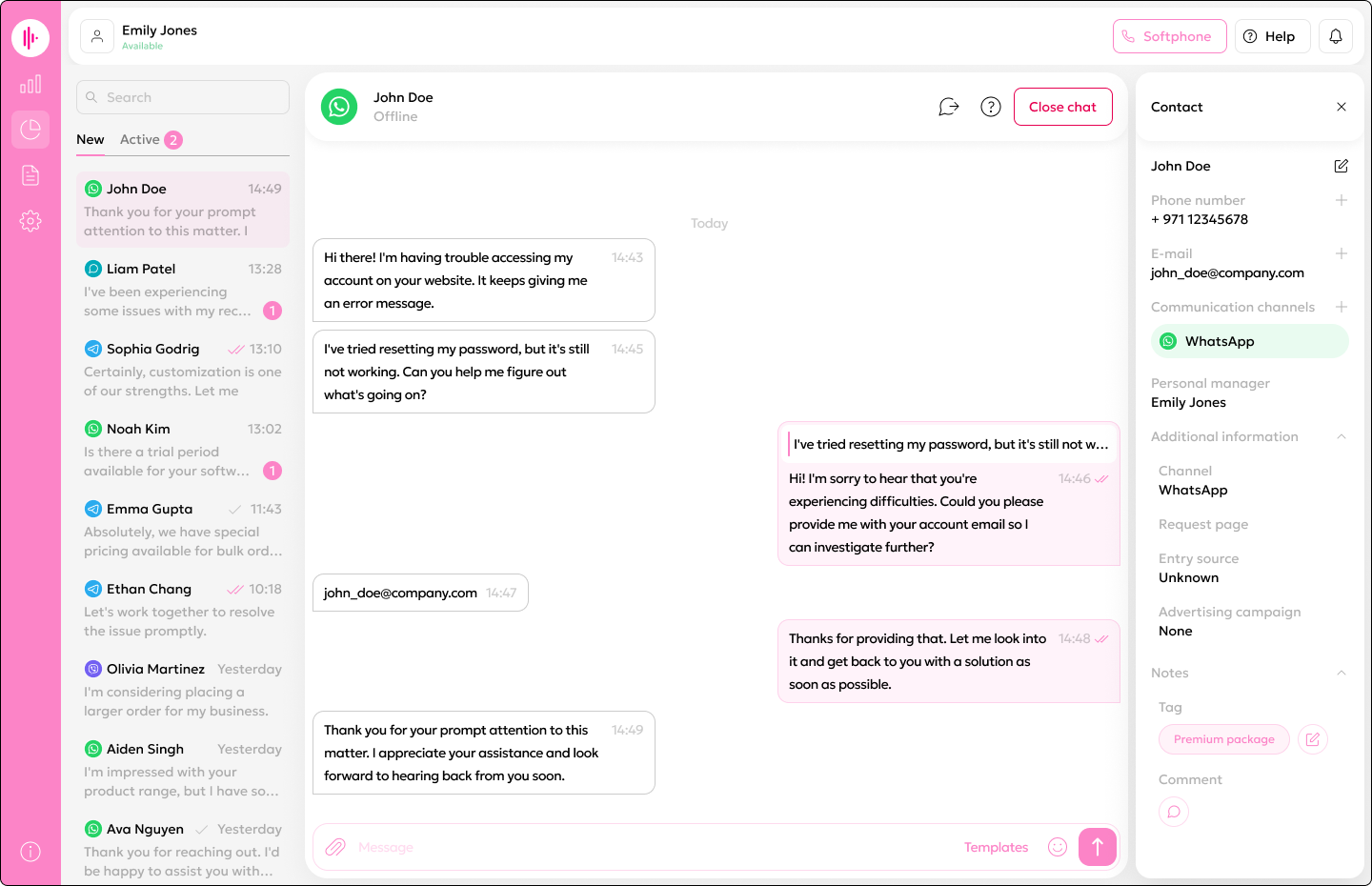
Task: Collapse the Notes section
Action: (1341, 673)
